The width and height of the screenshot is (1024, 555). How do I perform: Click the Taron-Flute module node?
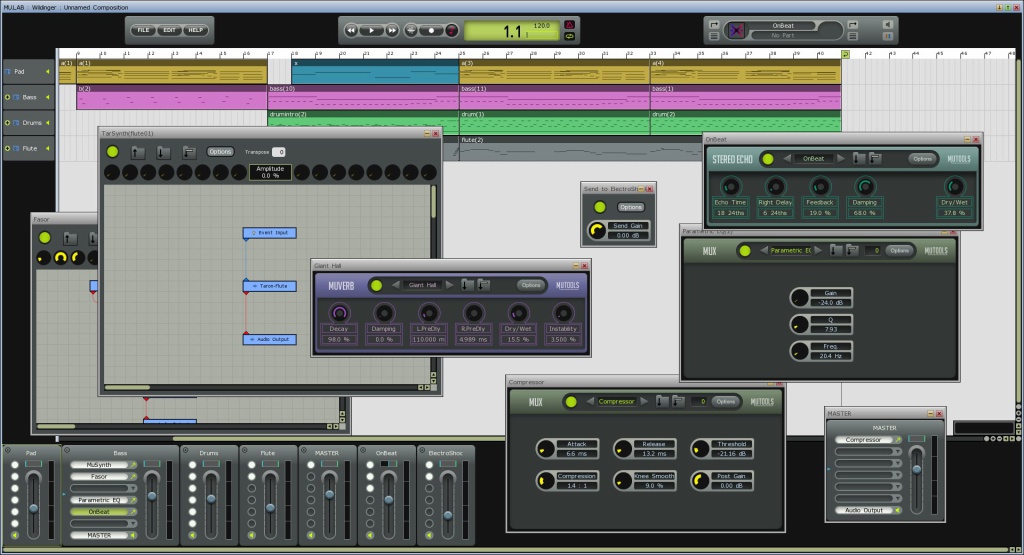click(269, 286)
